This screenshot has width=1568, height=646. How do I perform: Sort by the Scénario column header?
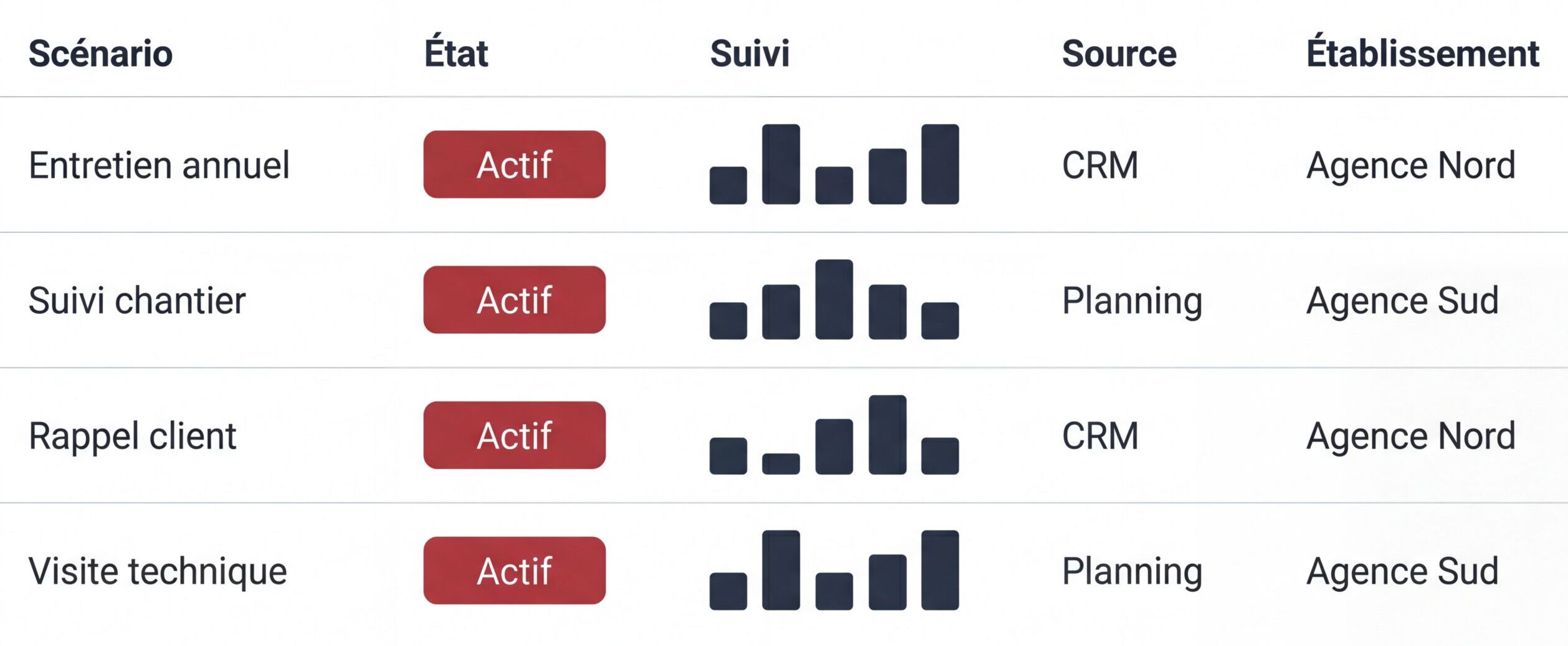pyautogui.click(x=100, y=54)
